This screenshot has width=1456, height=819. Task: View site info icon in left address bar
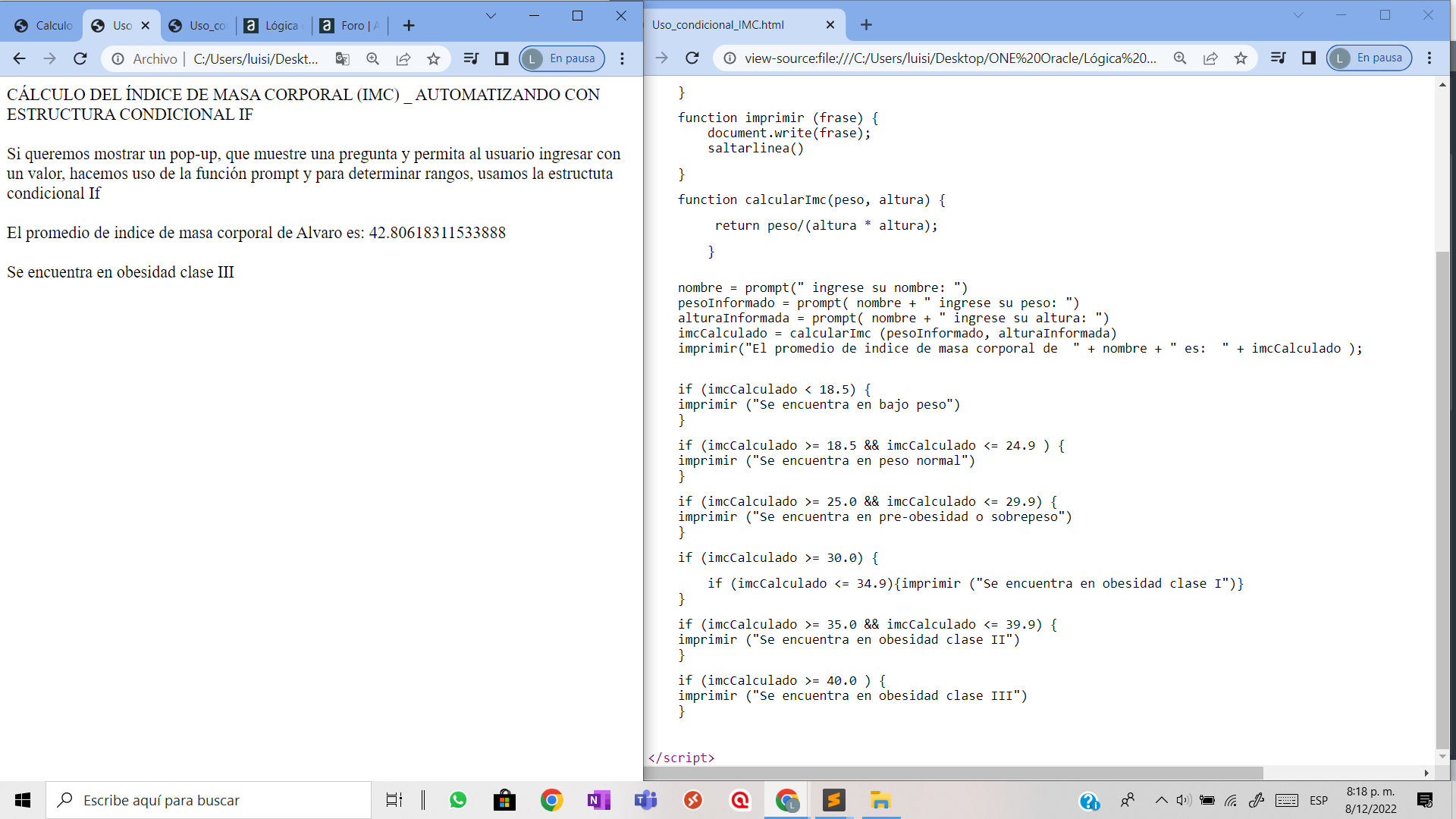pyautogui.click(x=118, y=58)
